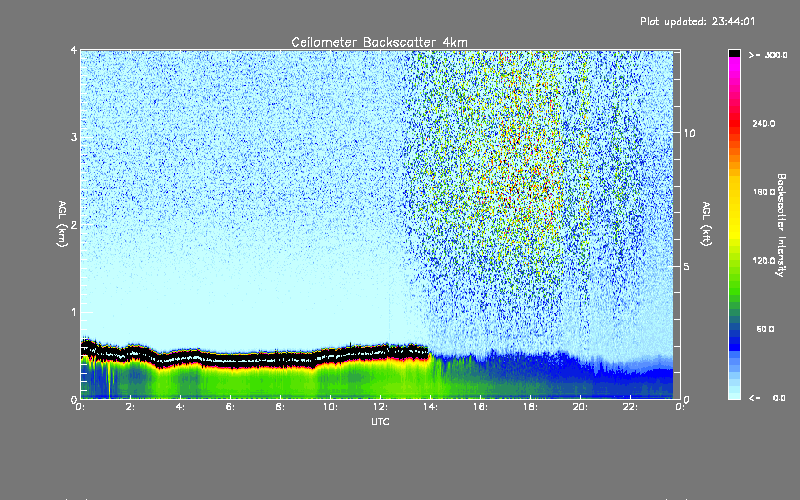Click the "120.0" colorbar value label
The width and height of the screenshot is (800, 500).
pos(764,261)
